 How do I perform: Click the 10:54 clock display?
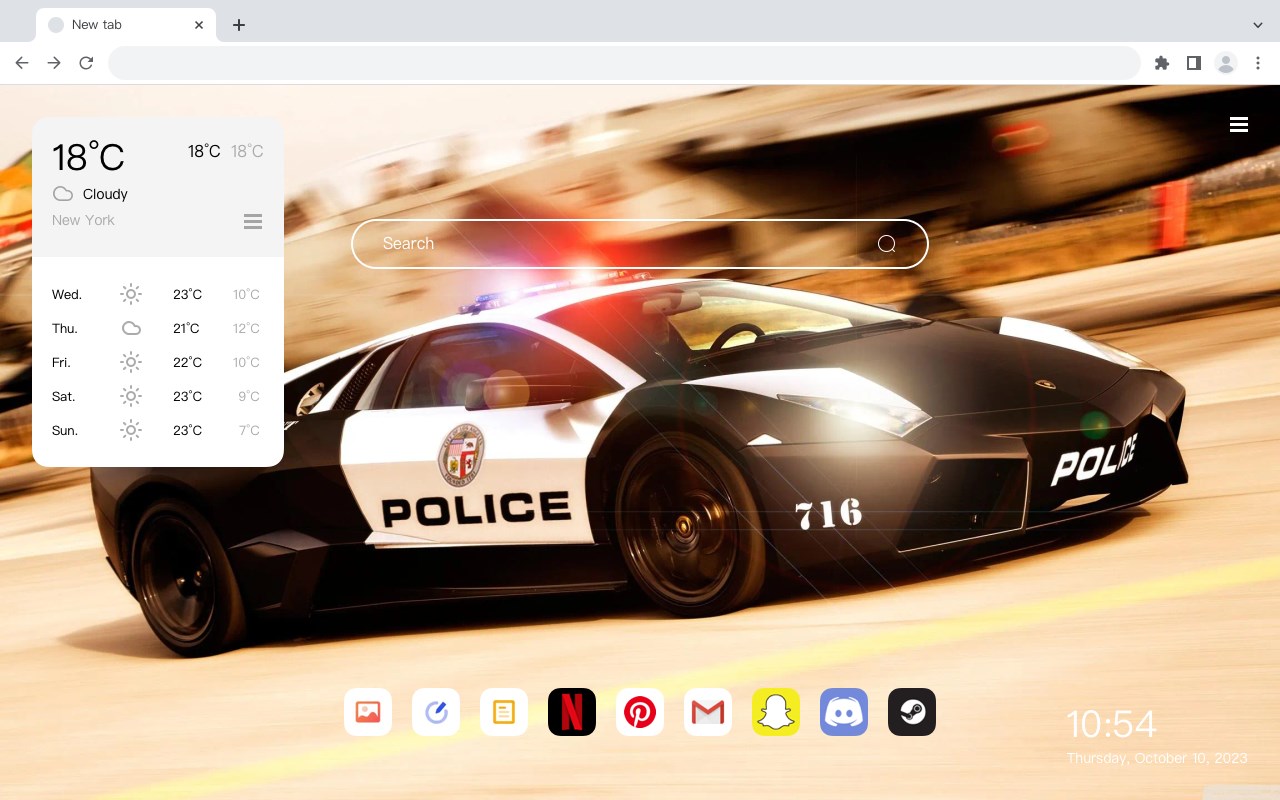(x=1111, y=724)
